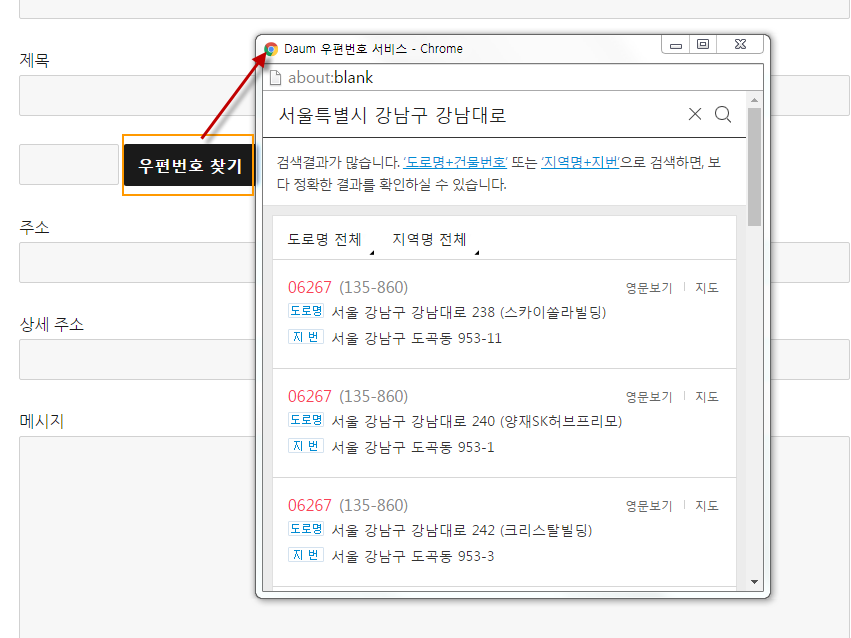Image resolution: width=851 pixels, height=638 pixels.
Task: Select road address 강남대로 242 (크리스탈빌딩)
Action: pyautogui.click(x=462, y=531)
